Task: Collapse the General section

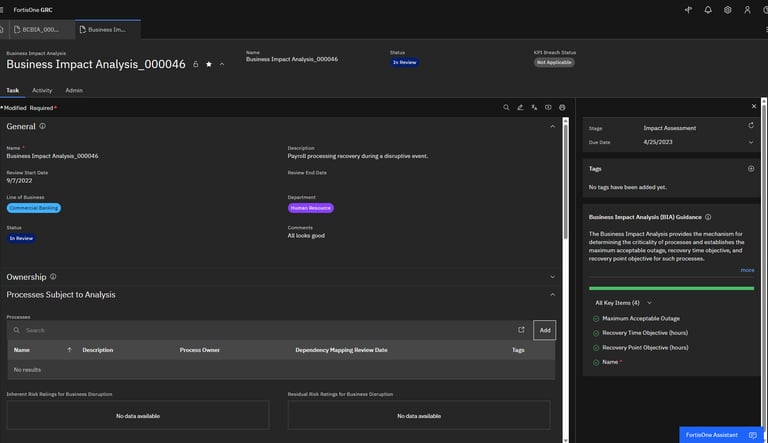Action: (552, 126)
